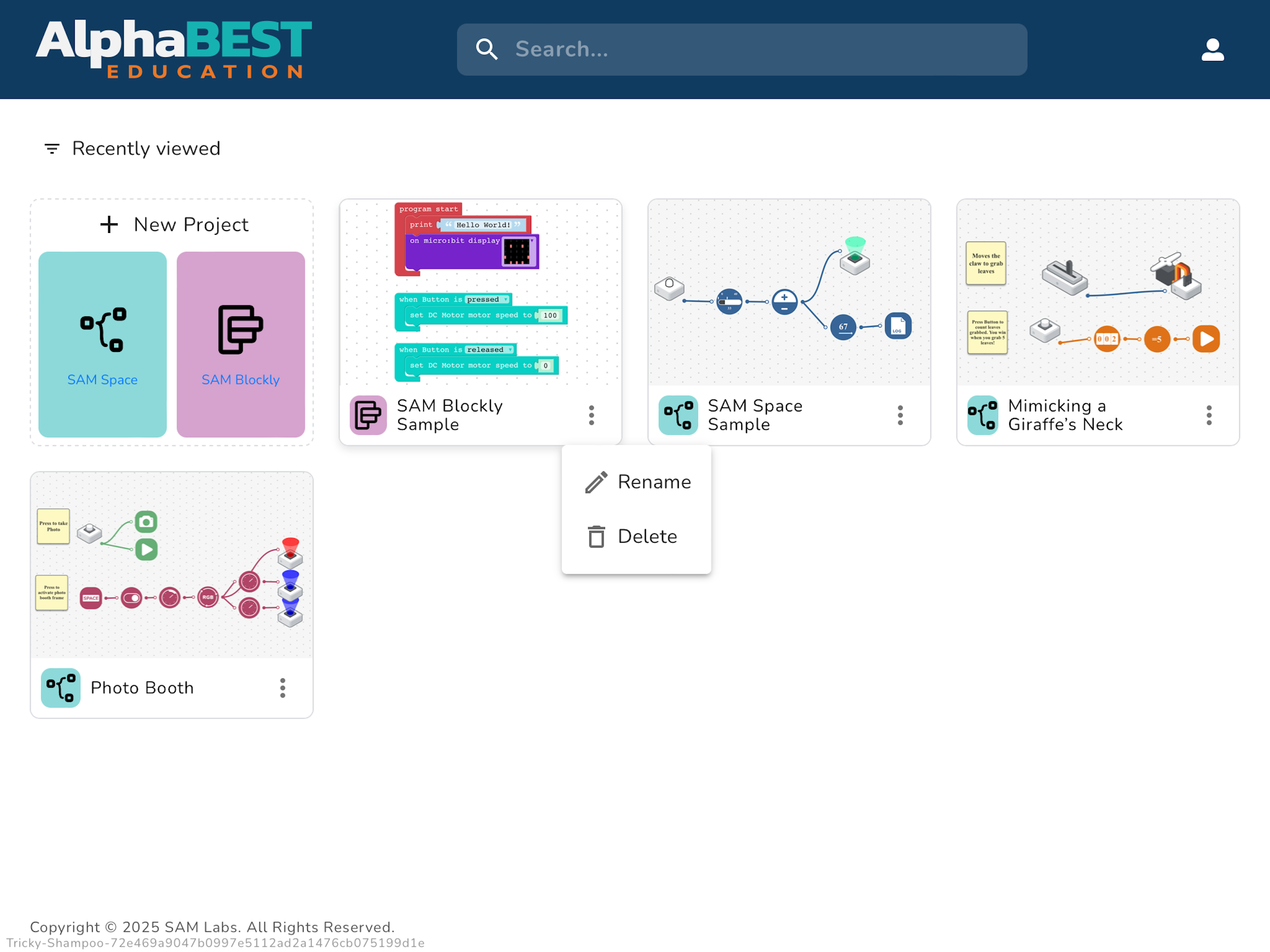Click the Photo Booth project type icon
1270x952 pixels.
coord(60,687)
